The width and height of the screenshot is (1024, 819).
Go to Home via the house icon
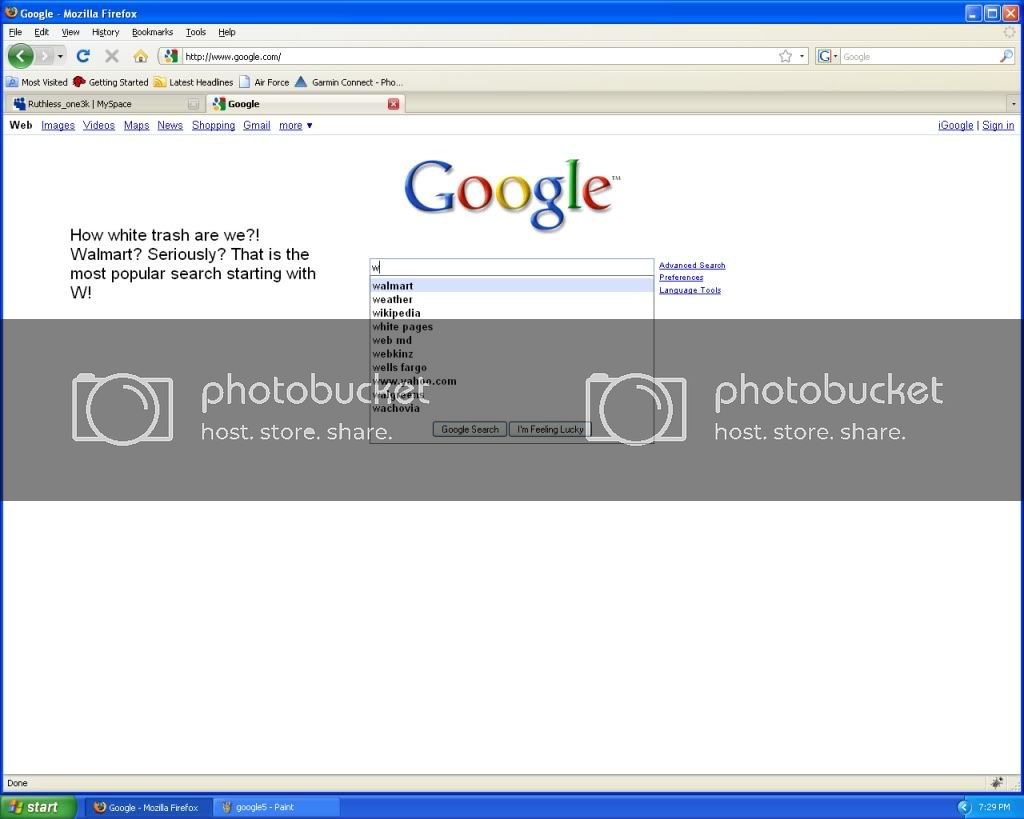pyautogui.click(x=140, y=56)
